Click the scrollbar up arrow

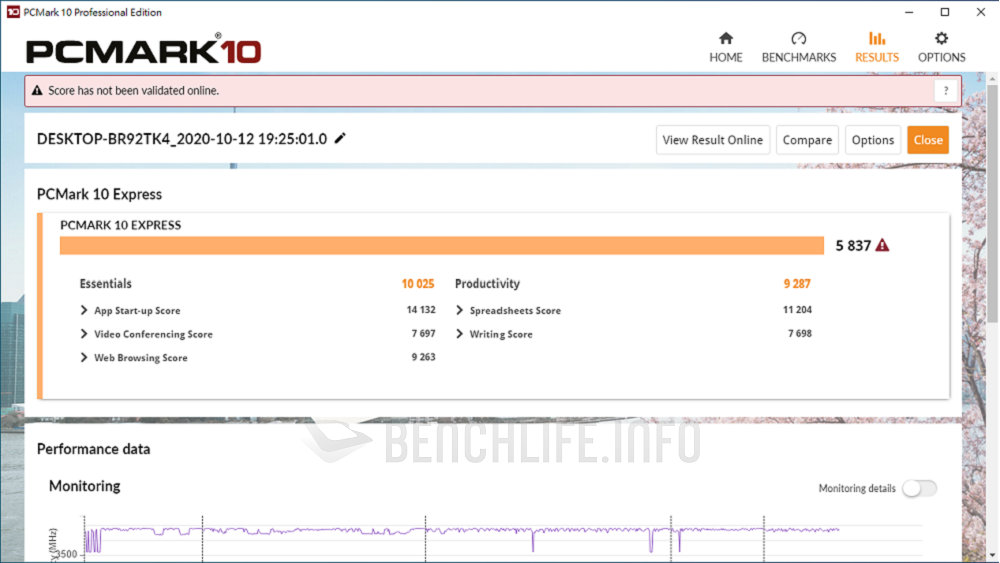pyautogui.click(x=992, y=78)
